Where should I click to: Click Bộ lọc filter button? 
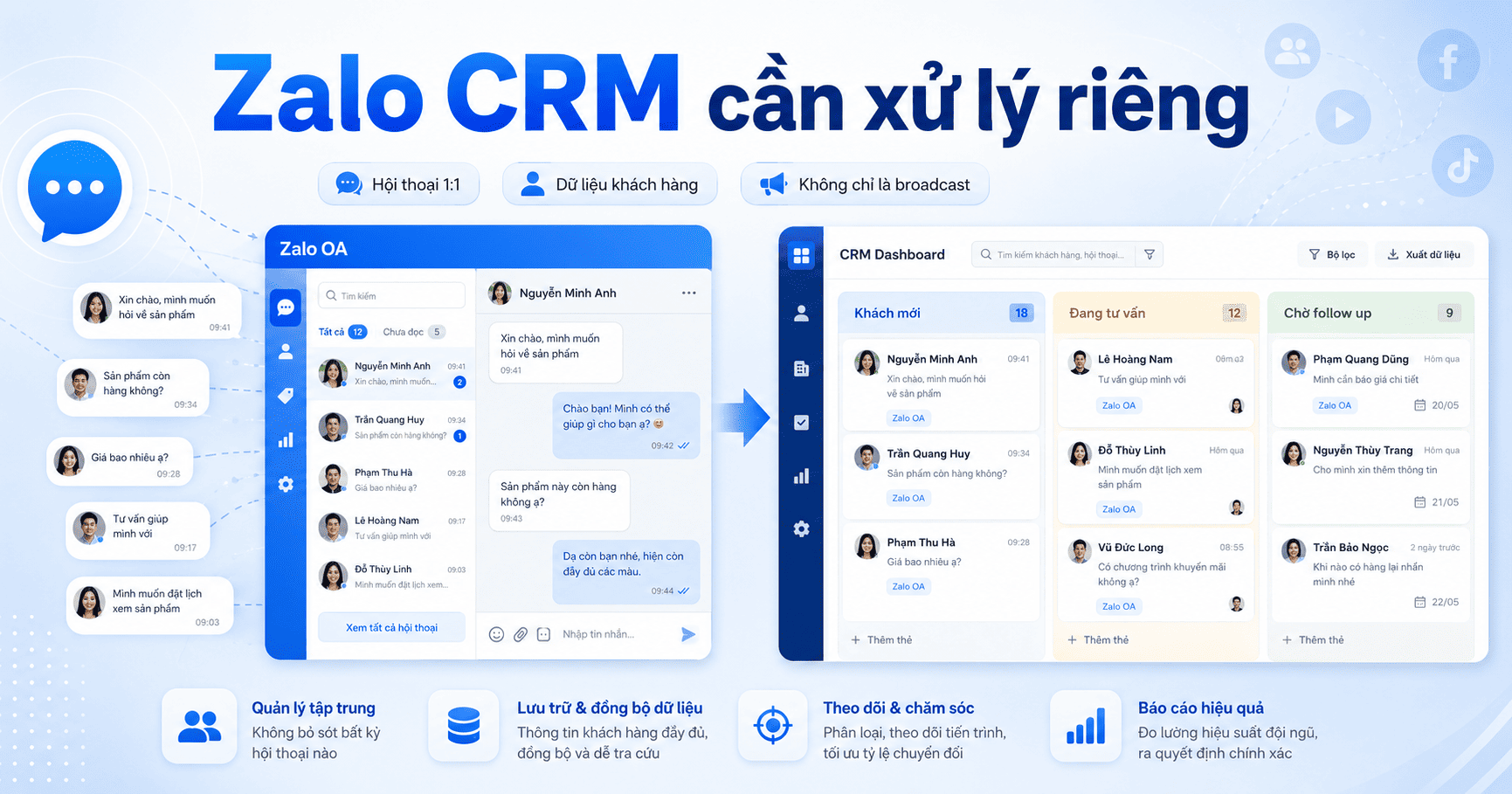(x=1332, y=254)
